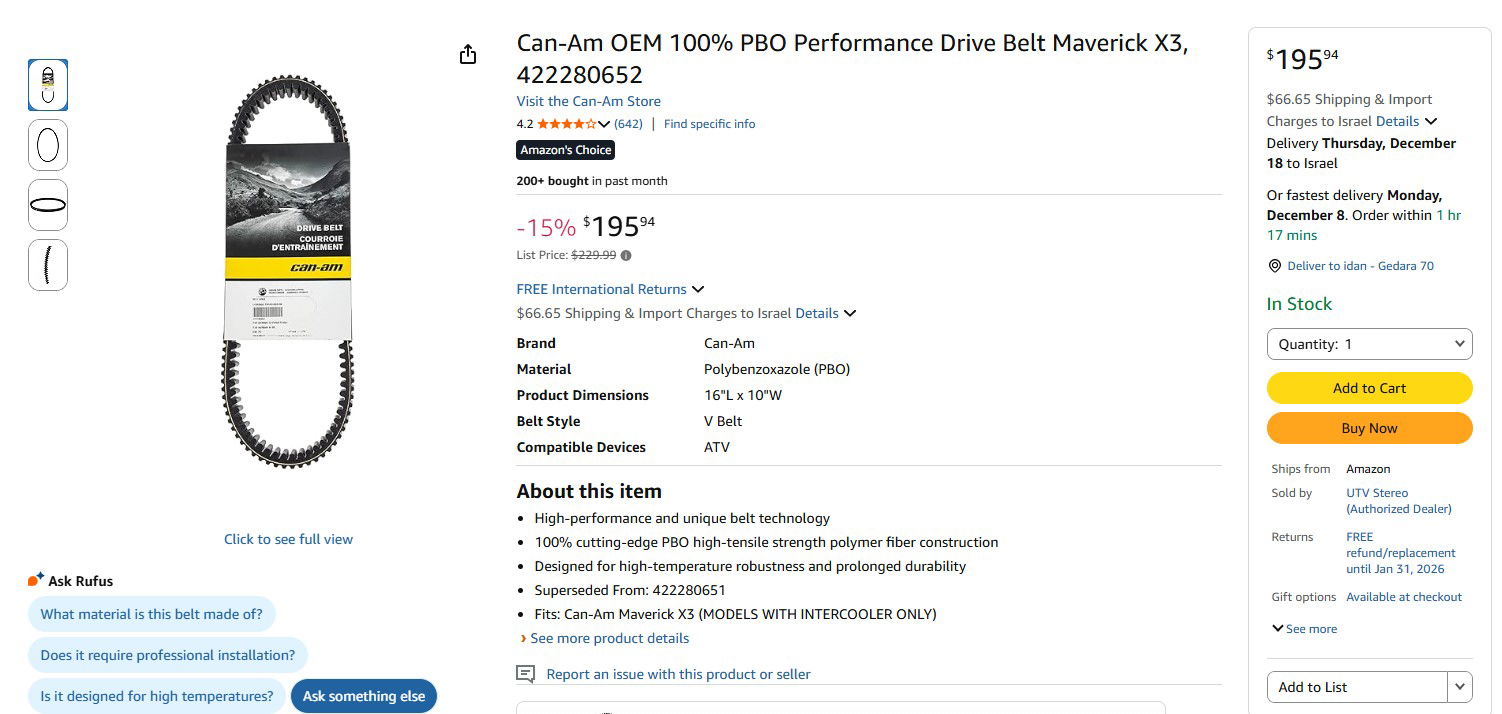Select the belt side-view thumbnail
The height and width of the screenshot is (714, 1502).
pos(48,265)
